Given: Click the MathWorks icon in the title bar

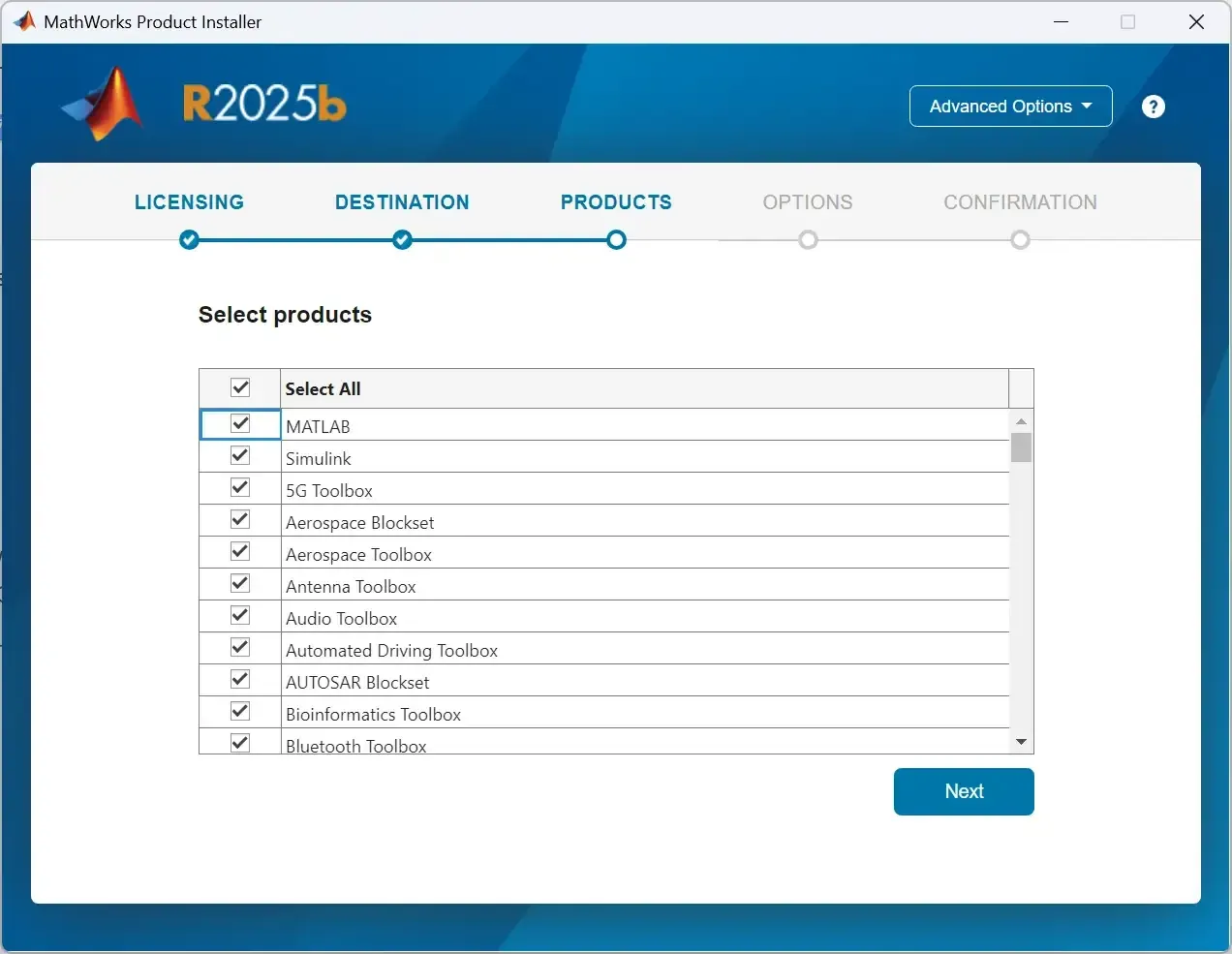Looking at the screenshot, I should pyautogui.click(x=24, y=21).
